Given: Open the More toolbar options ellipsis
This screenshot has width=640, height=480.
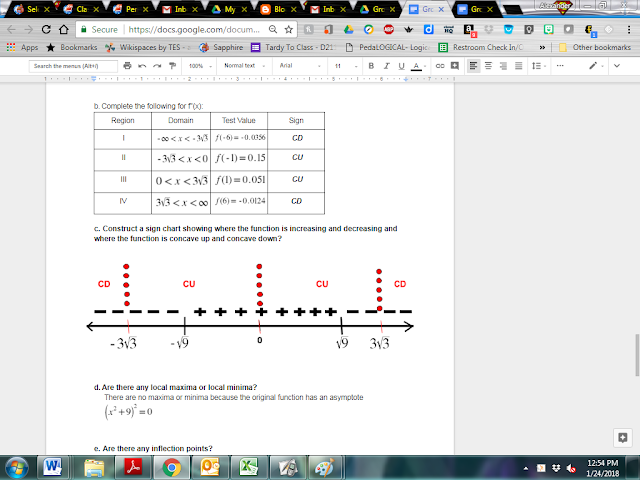Looking at the screenshot, I should point(560,66).
